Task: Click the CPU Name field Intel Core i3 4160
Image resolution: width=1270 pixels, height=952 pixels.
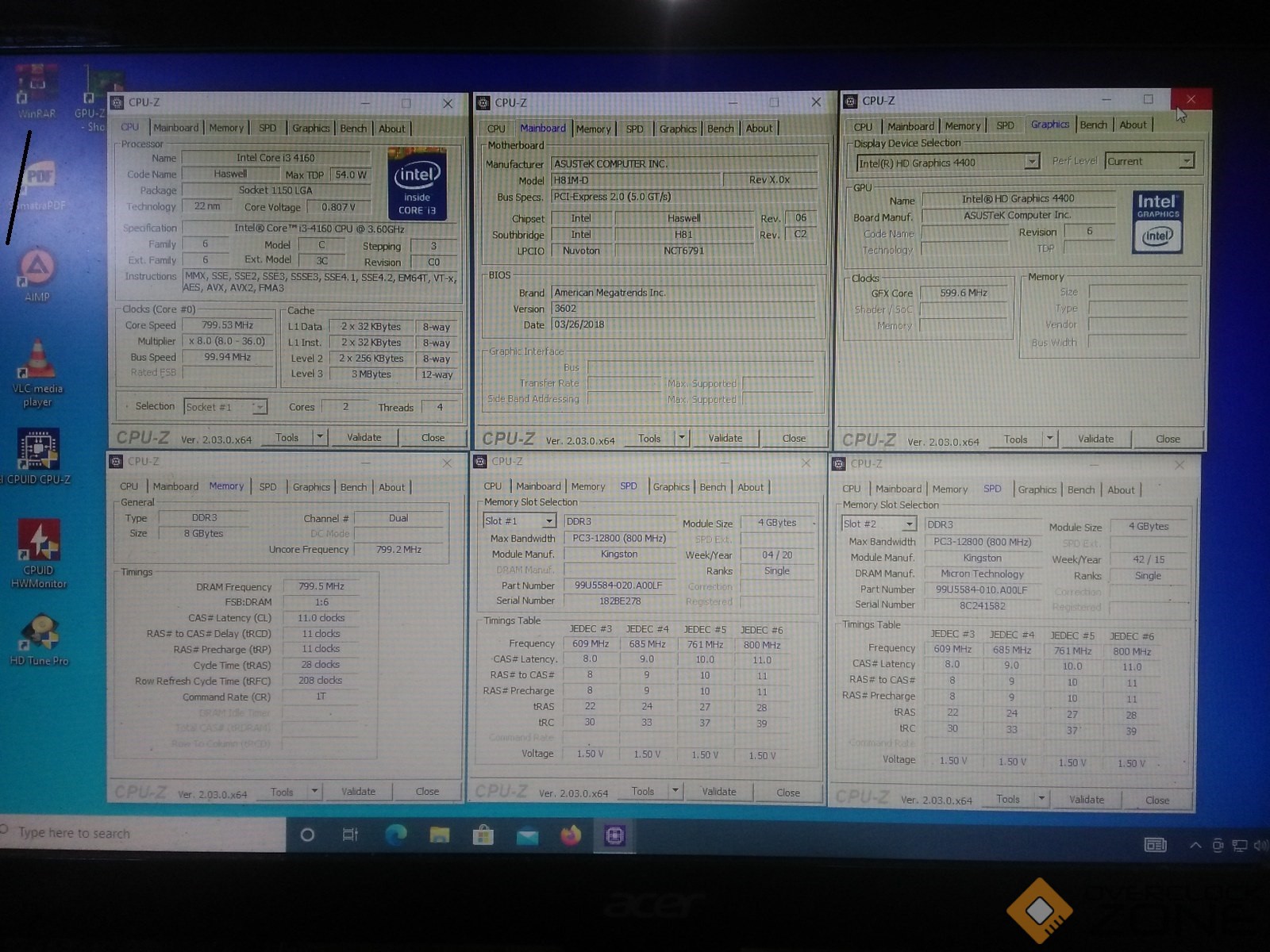Action: (275, 158)
